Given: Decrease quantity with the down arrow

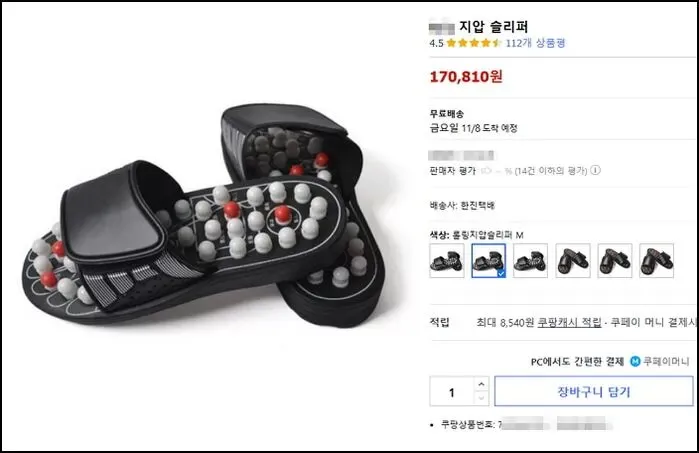Looking at the screenshot, I should [481, 398].
